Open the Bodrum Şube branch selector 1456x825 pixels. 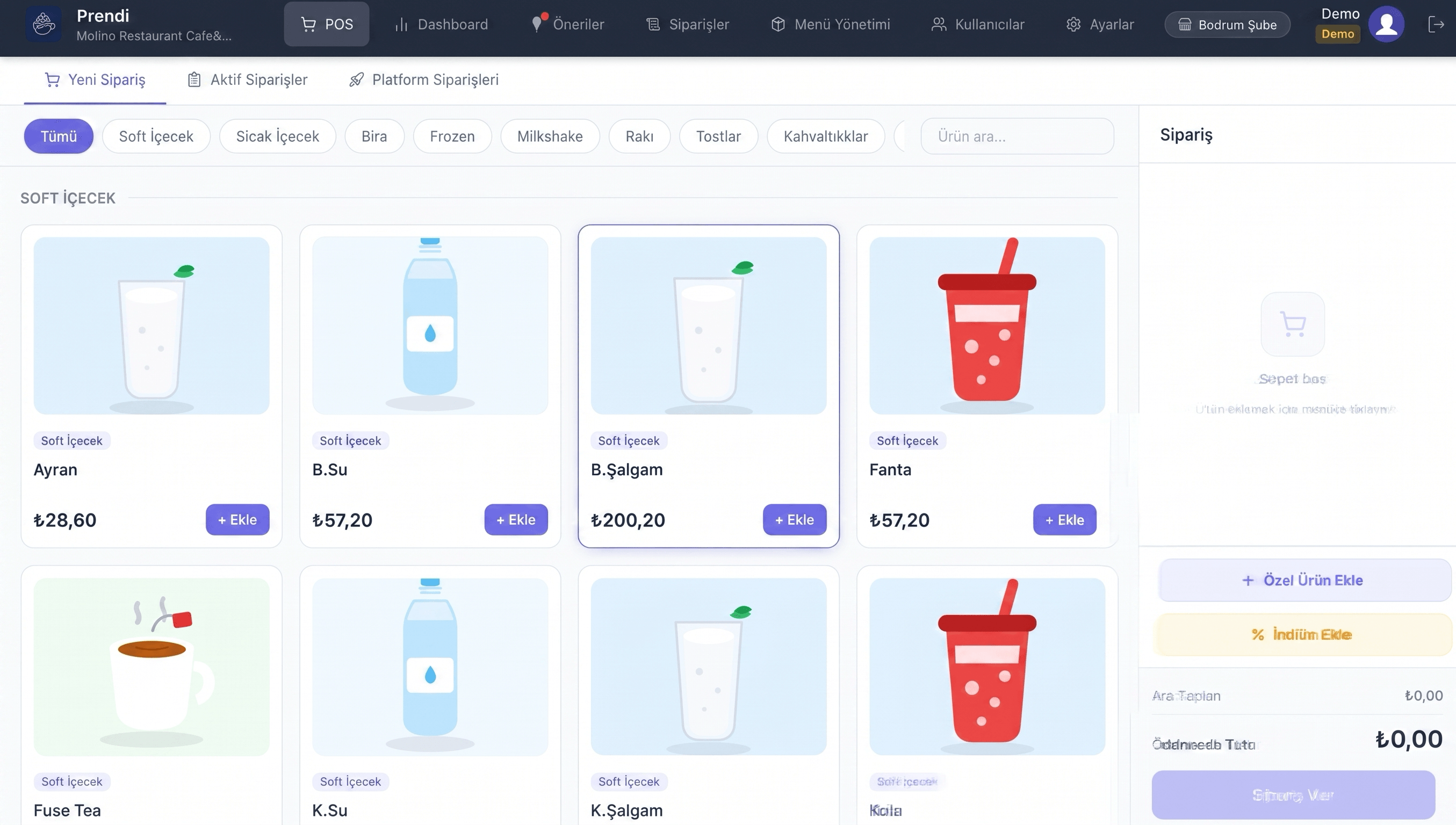pyautogui.click(x=1227, y=25)
